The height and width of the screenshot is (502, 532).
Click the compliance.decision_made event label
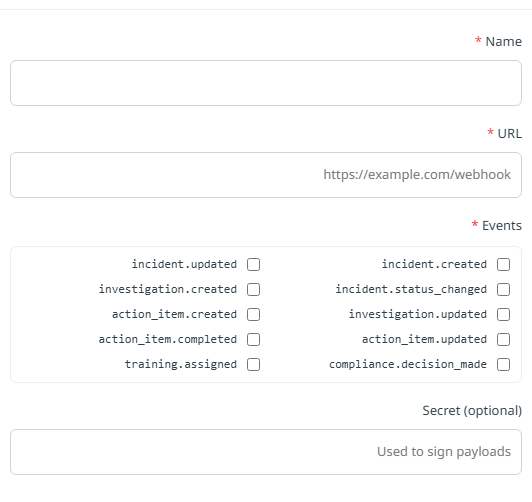408,364
